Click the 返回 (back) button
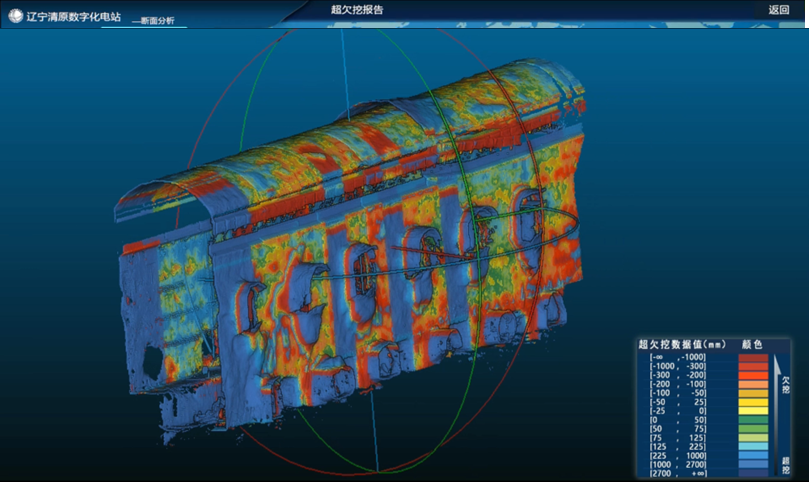The height and width of the screenshot is (482, 809). point(778,9)
